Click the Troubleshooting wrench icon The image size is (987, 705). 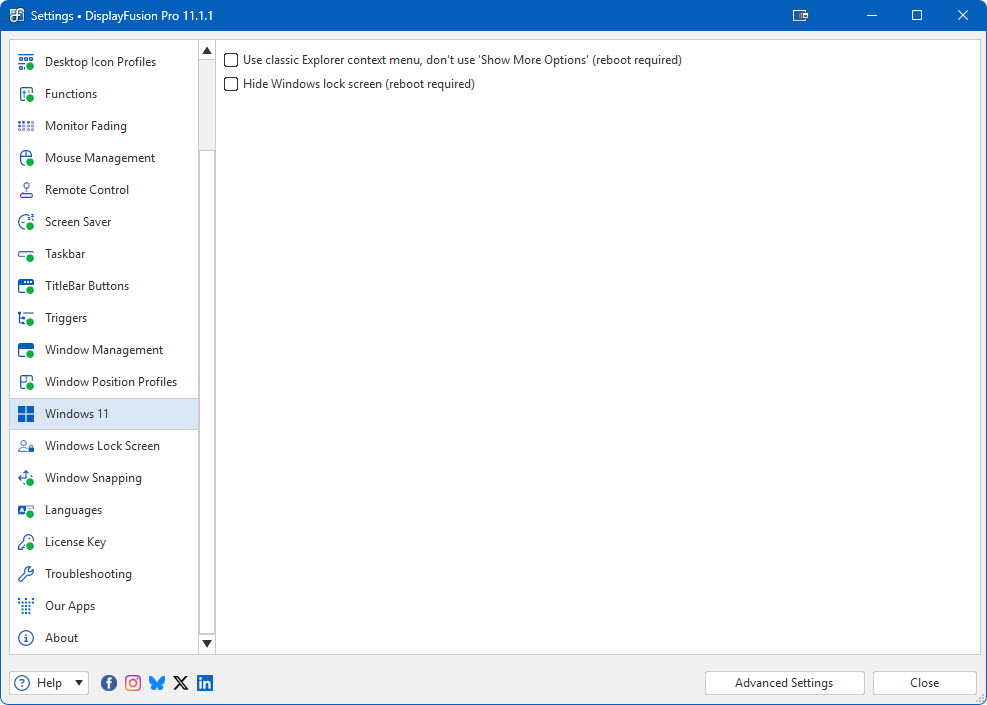click(27, 574)
